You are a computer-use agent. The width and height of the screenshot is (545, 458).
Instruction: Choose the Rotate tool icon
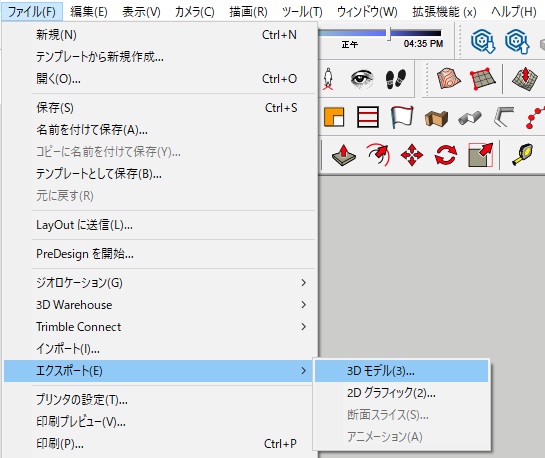point(446,155)
